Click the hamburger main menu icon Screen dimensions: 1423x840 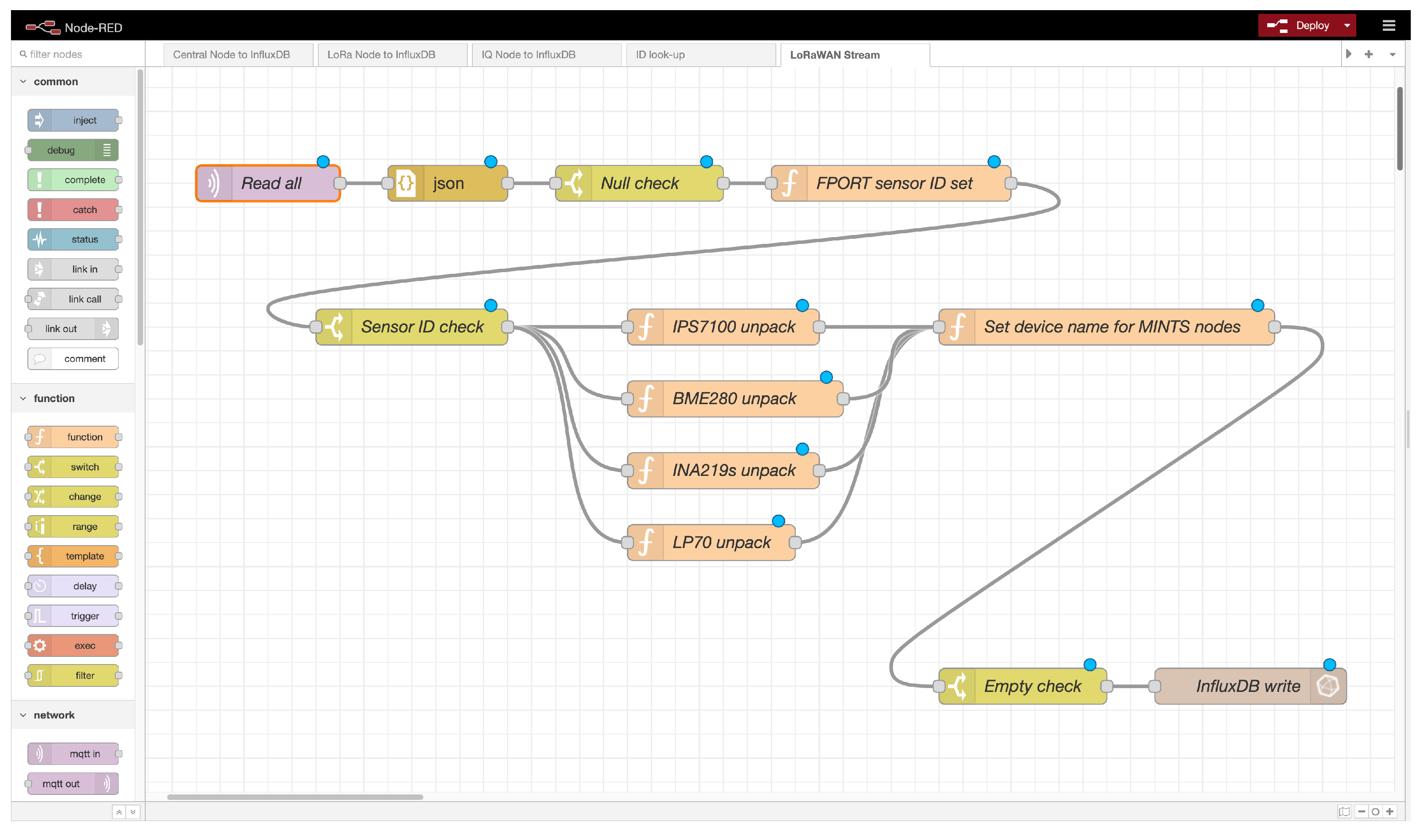click(1388, 25)
